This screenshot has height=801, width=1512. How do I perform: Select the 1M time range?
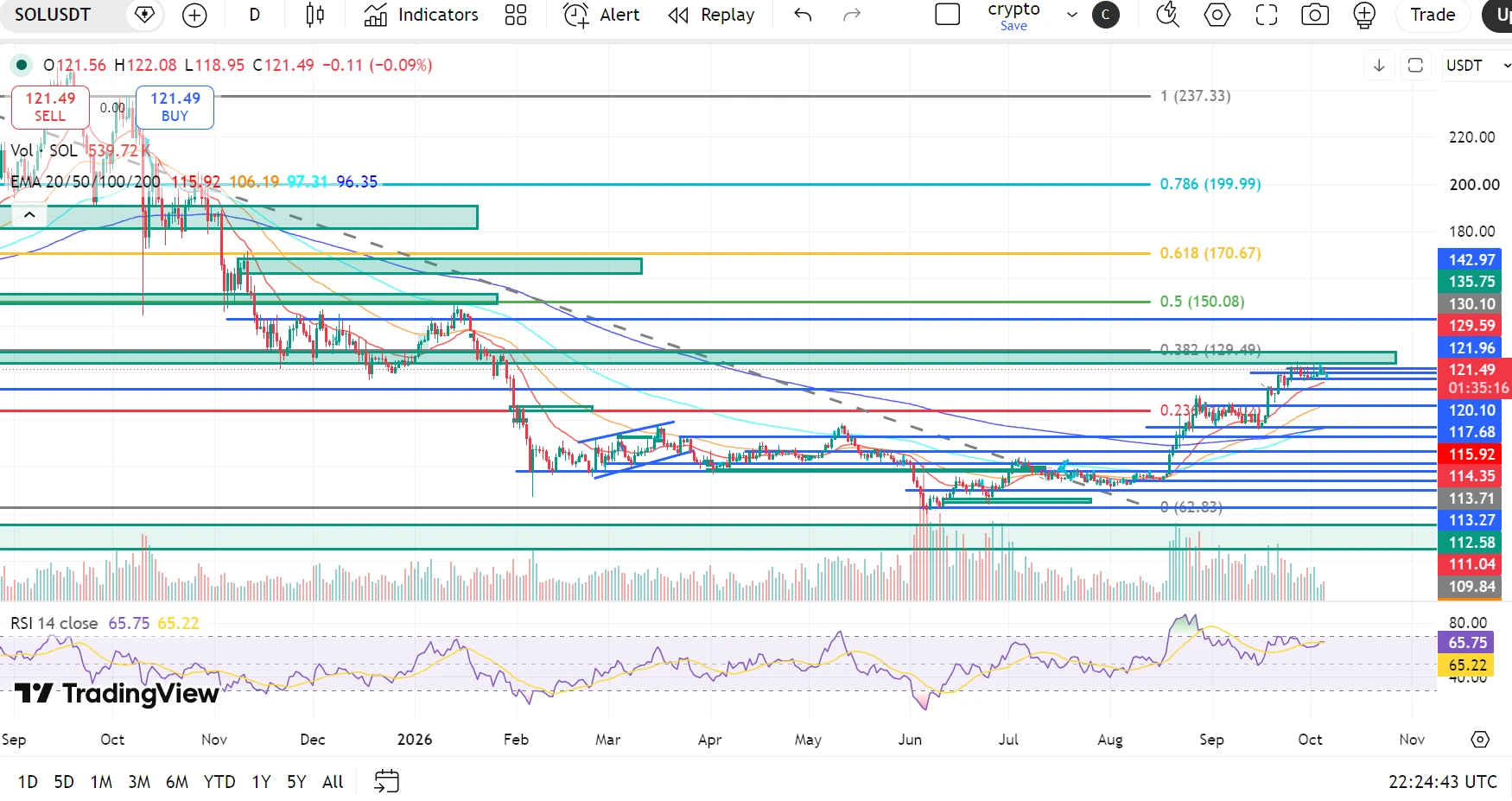pyautogui.click(x=101, y=782)
